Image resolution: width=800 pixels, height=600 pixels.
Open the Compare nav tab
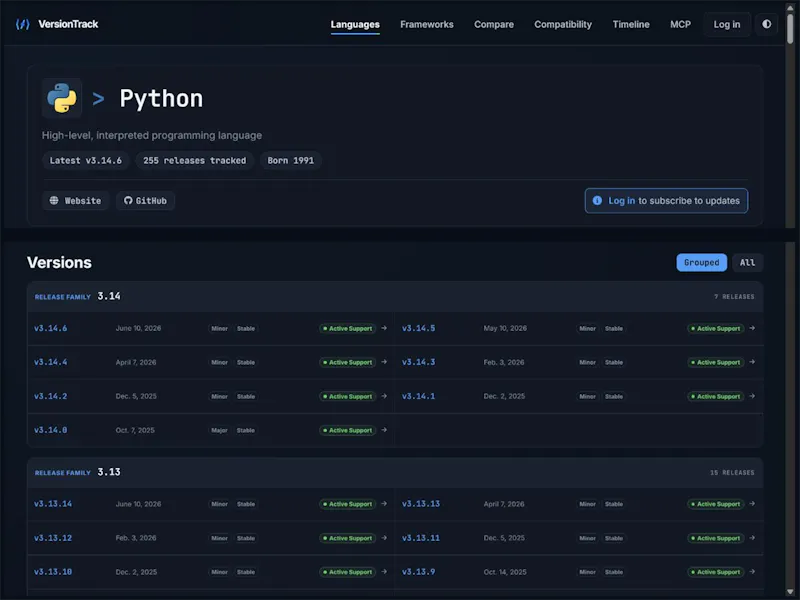coord(493,24)
